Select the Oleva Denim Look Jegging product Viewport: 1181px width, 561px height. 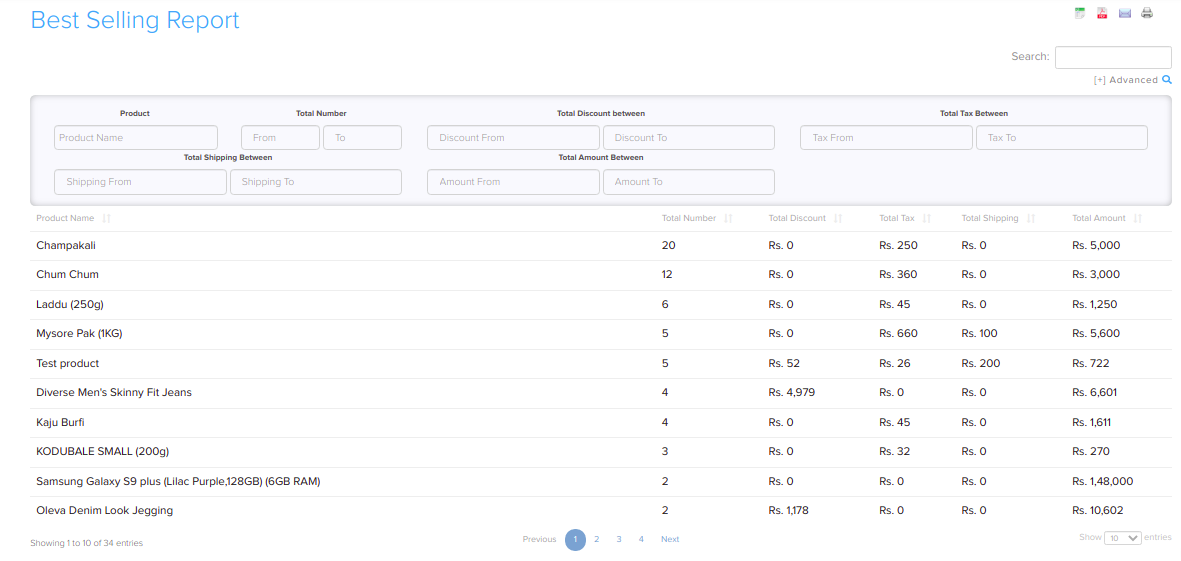click(x=105, y=511)
